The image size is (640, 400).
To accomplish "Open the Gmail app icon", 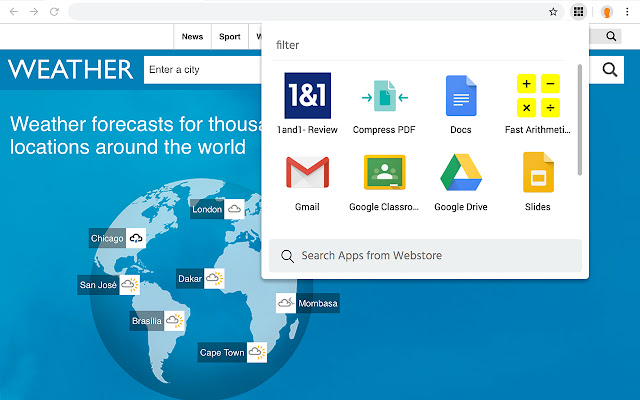I will 307,172.
